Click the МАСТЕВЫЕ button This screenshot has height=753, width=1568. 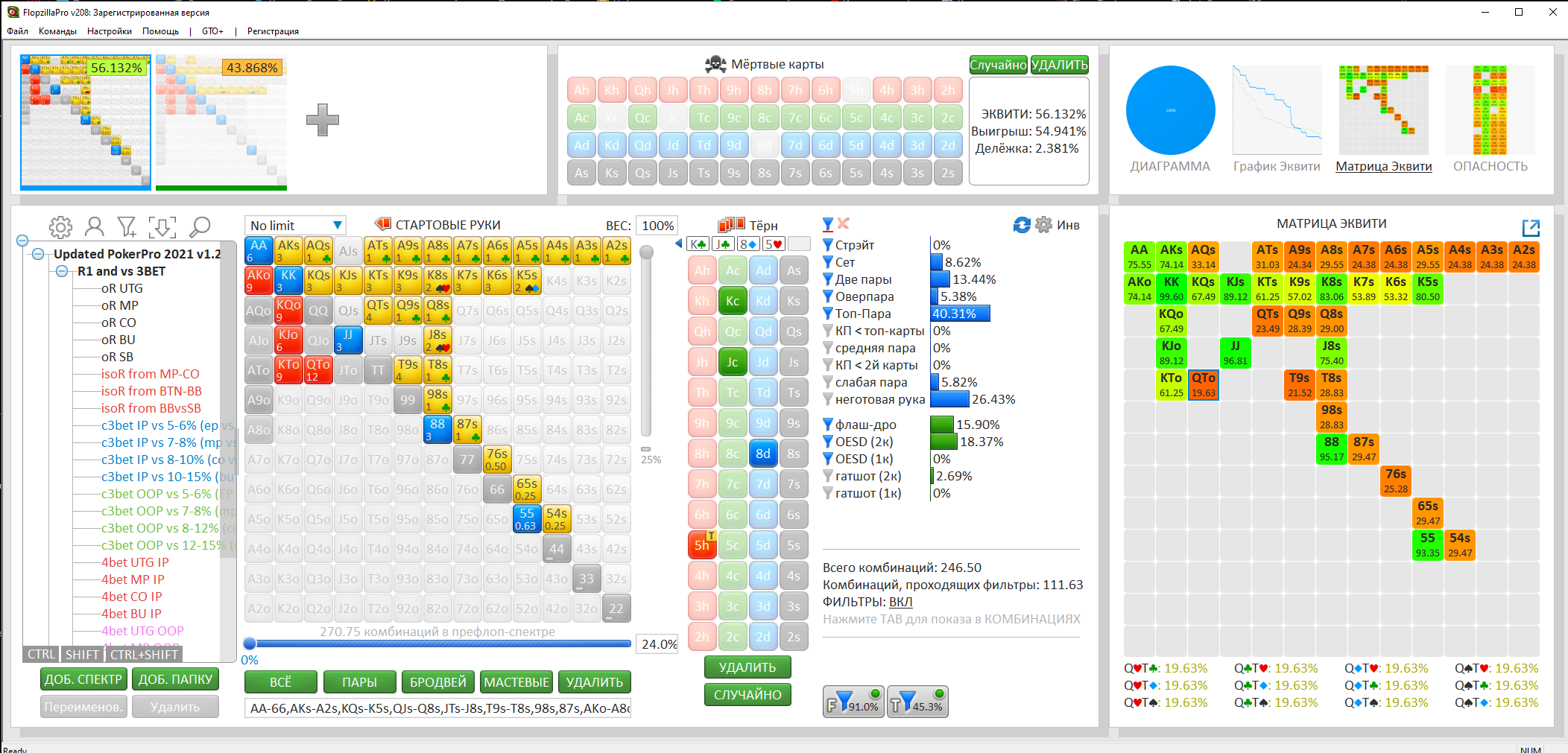tap(516, 681)
